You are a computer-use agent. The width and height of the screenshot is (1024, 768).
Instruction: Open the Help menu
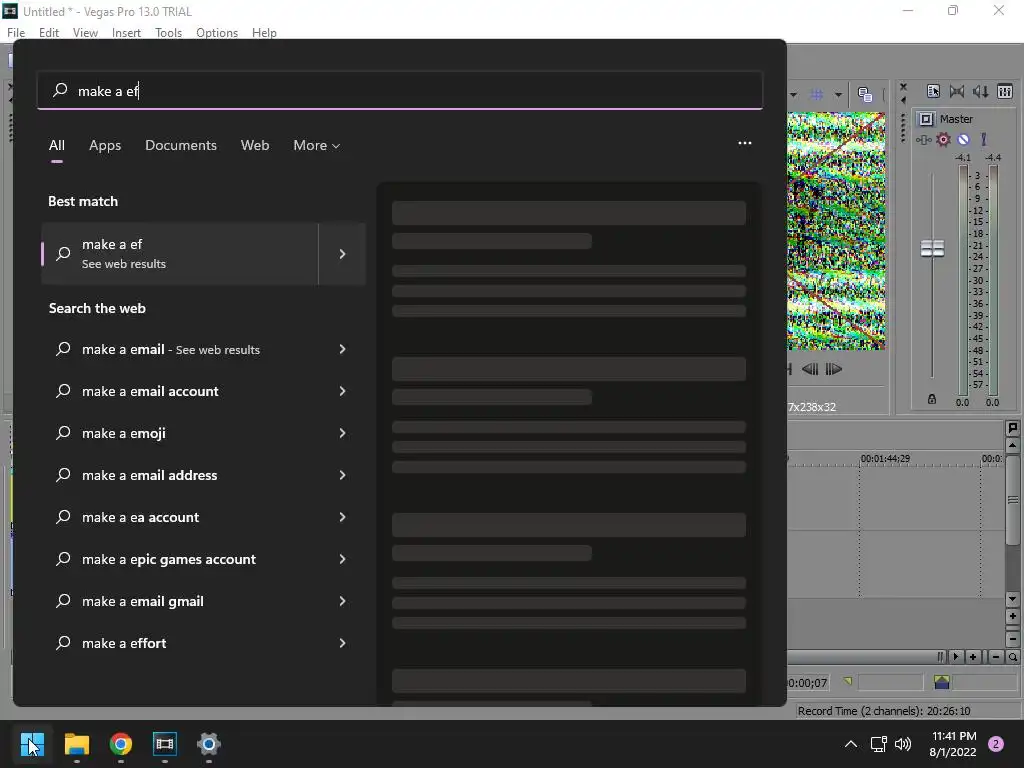click(264, 33)
